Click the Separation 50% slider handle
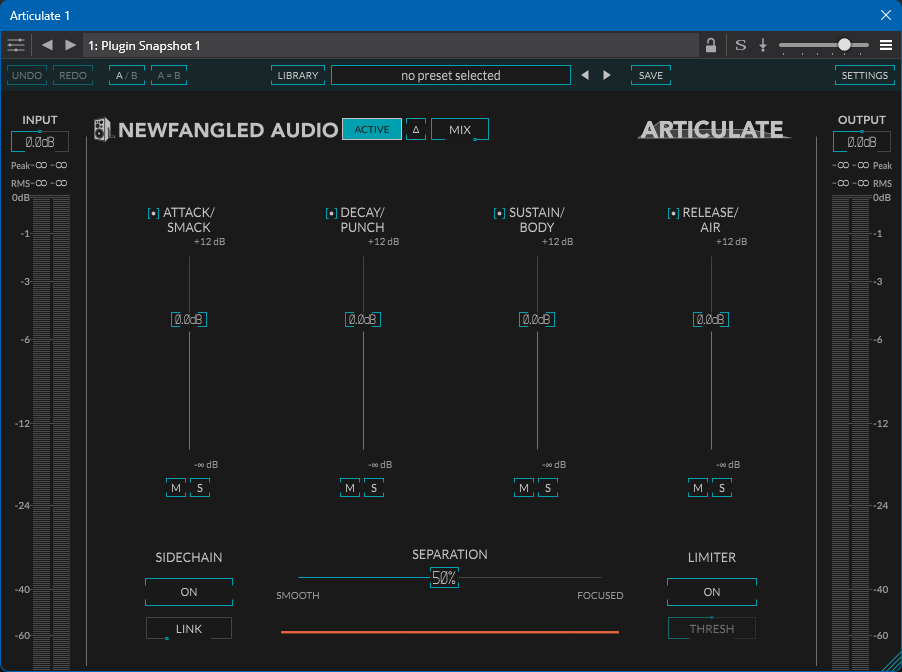This screenshot has height=672, width=902. point(444,578)
